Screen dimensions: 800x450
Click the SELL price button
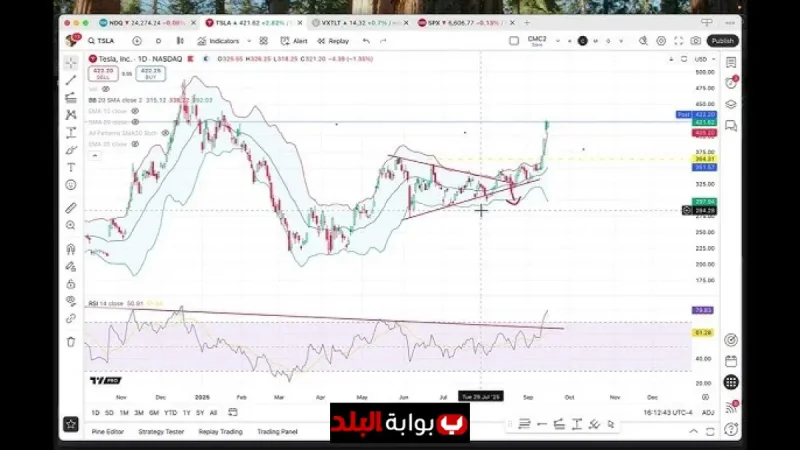103,73
